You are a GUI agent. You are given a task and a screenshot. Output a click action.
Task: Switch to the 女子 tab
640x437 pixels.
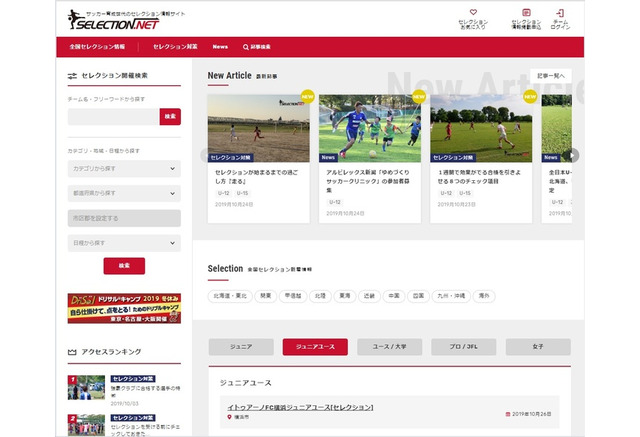(538, 347)
